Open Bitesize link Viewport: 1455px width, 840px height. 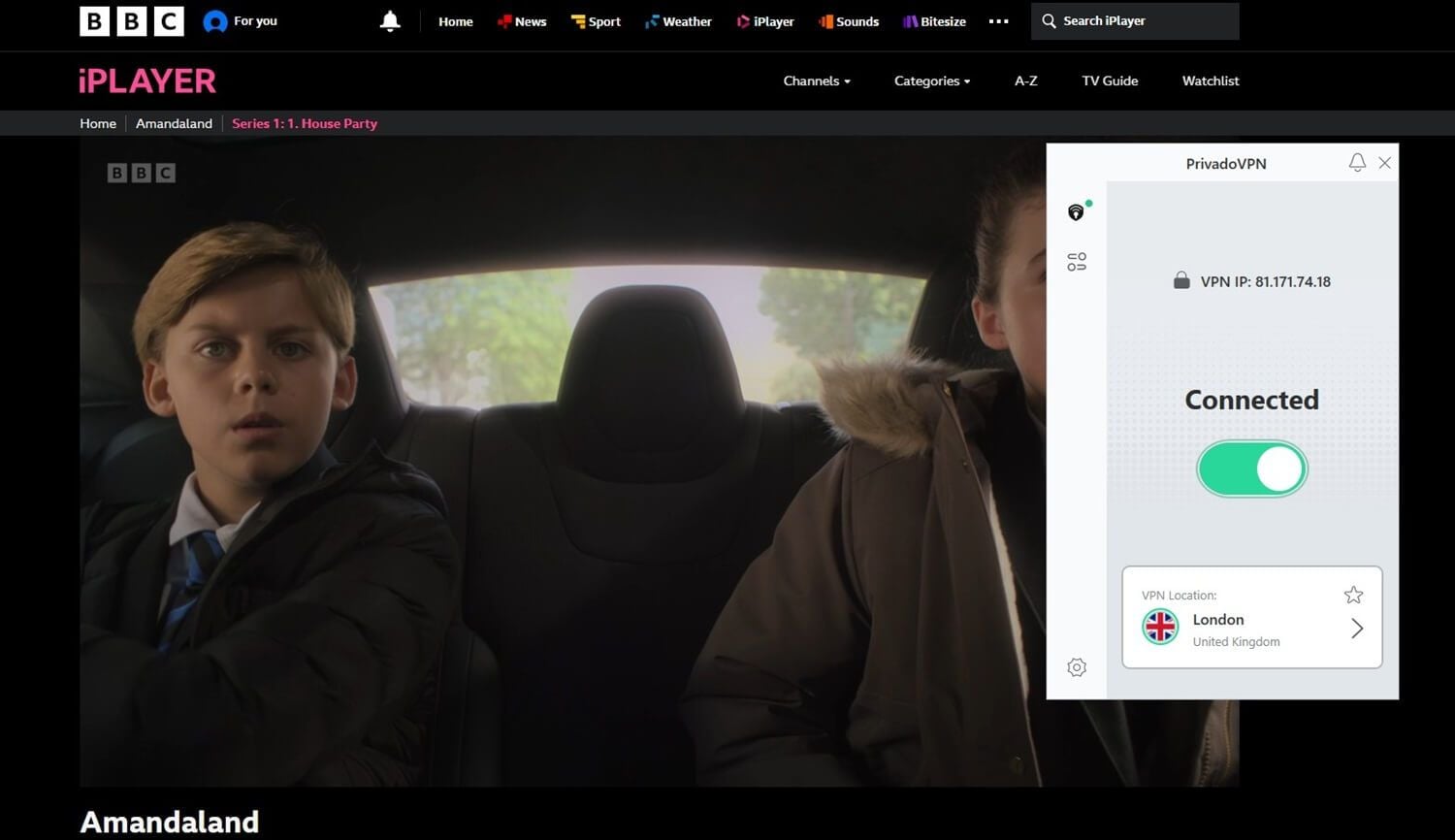pyautogui.click(x=934, y=21)
